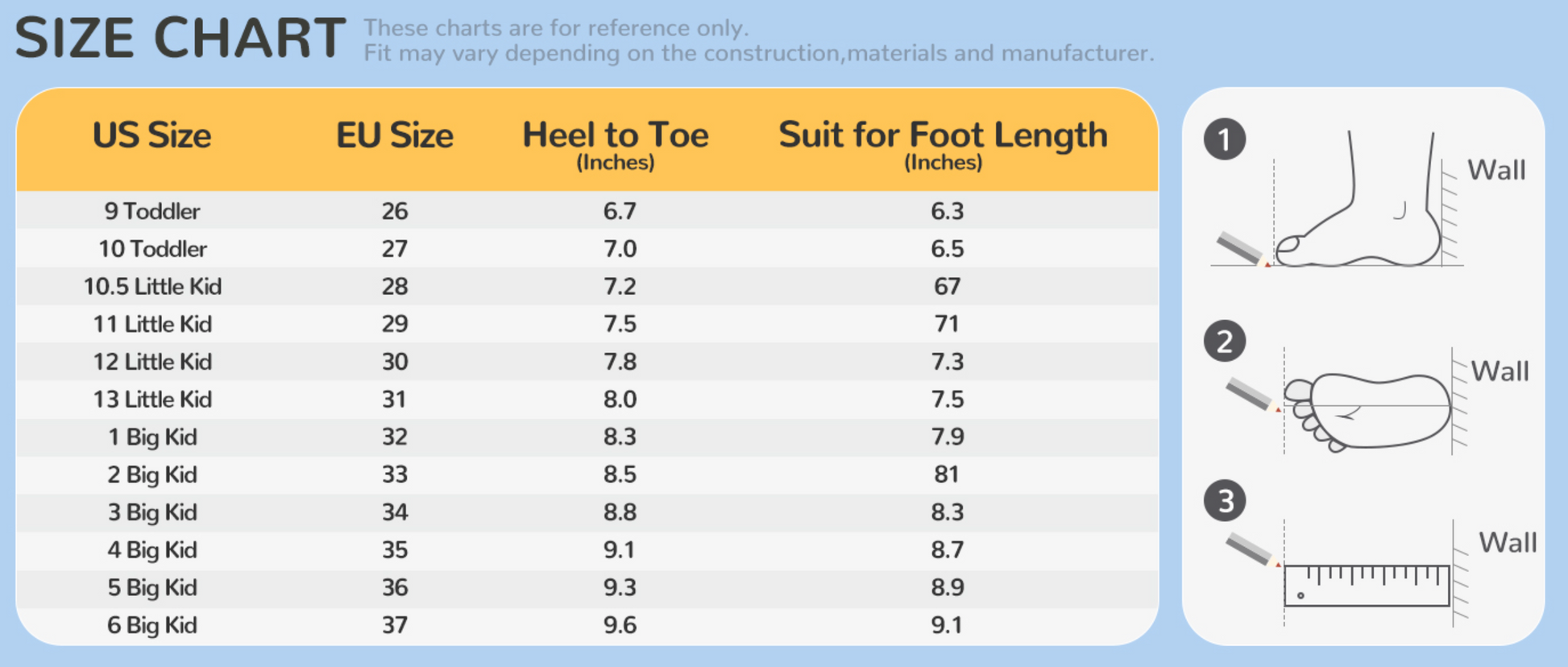Screen dimensions: 1568x667
Task: Click the Wall label in step 1
Action: (x=1495, y=171)
